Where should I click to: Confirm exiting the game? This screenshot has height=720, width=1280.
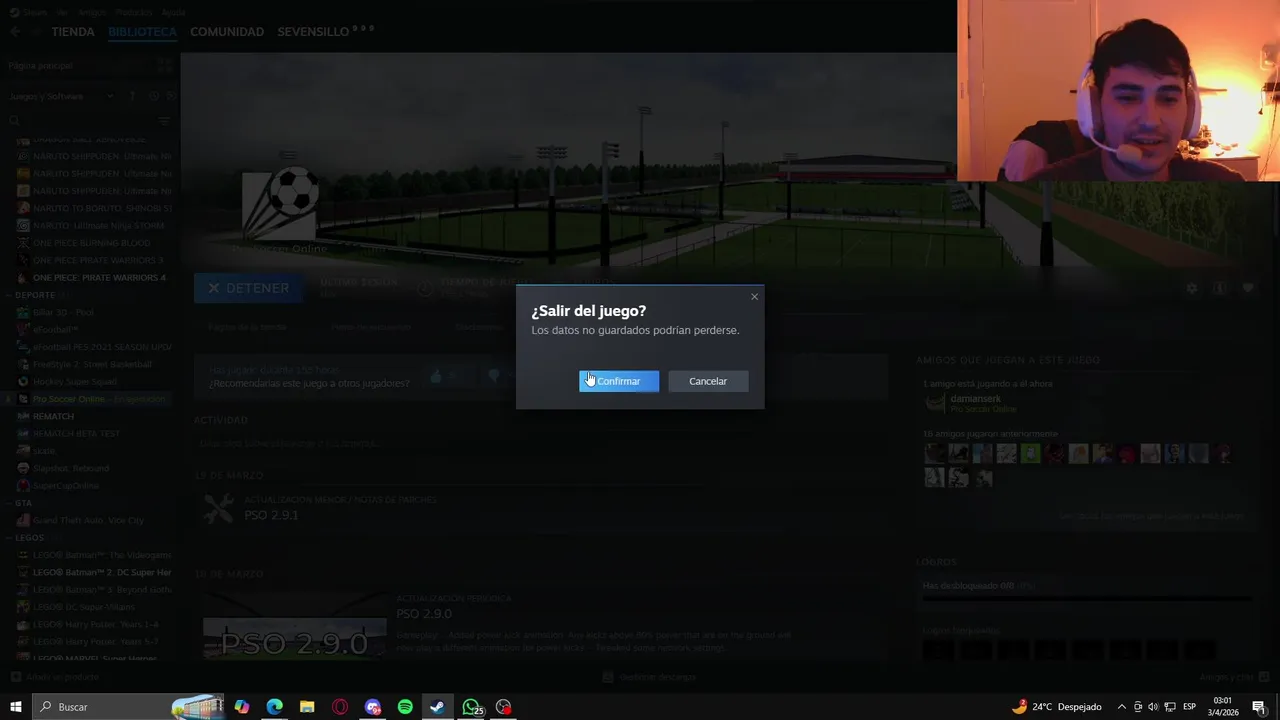click(x=619, y=381)
